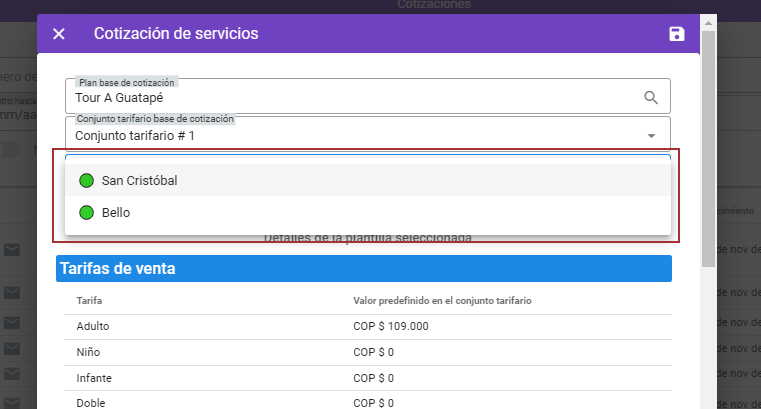Click the Valor predefinido column header

441,301
